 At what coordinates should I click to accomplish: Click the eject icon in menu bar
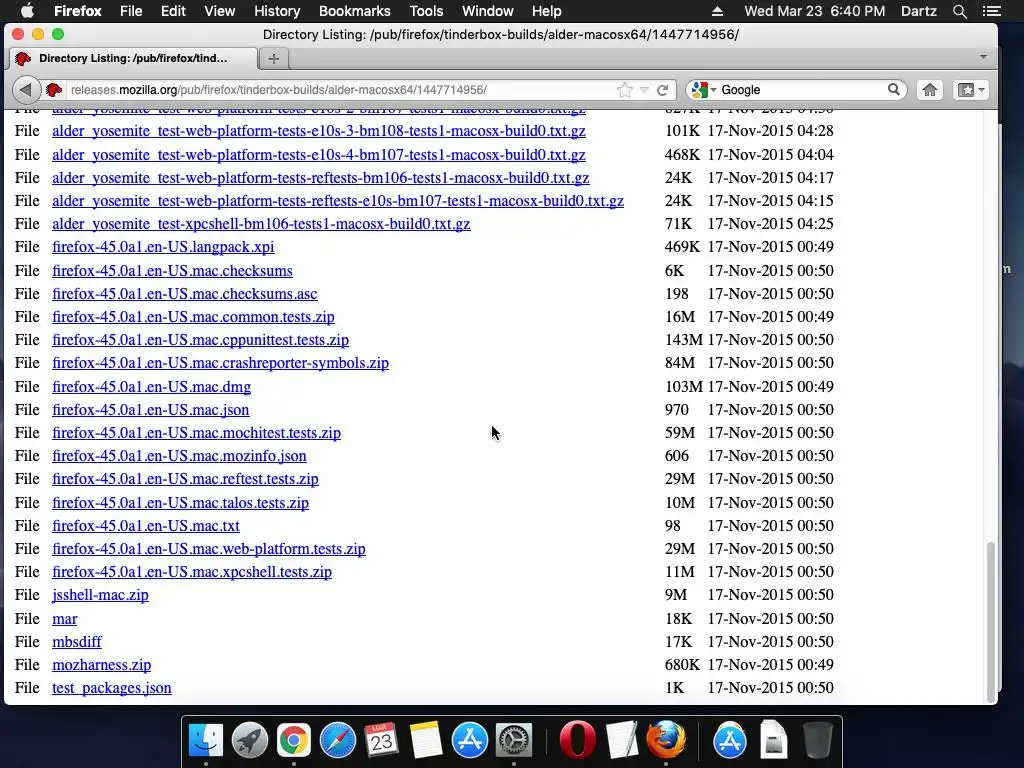(x=717, y=11)
